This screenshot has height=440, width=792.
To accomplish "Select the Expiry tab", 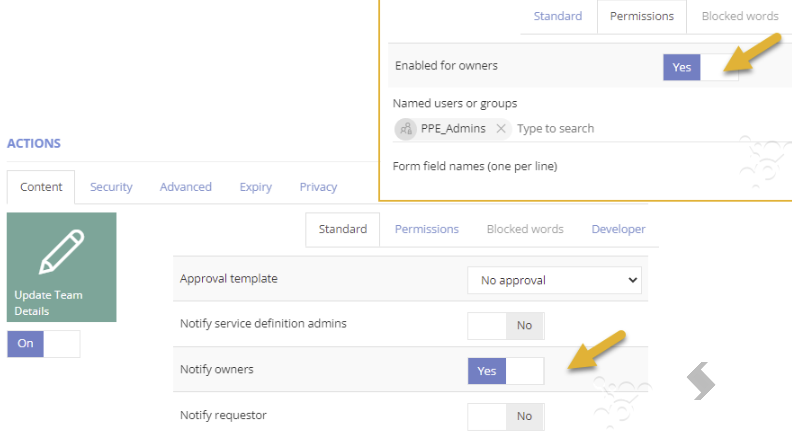I will pyautogui.click(x=256, y=187).
